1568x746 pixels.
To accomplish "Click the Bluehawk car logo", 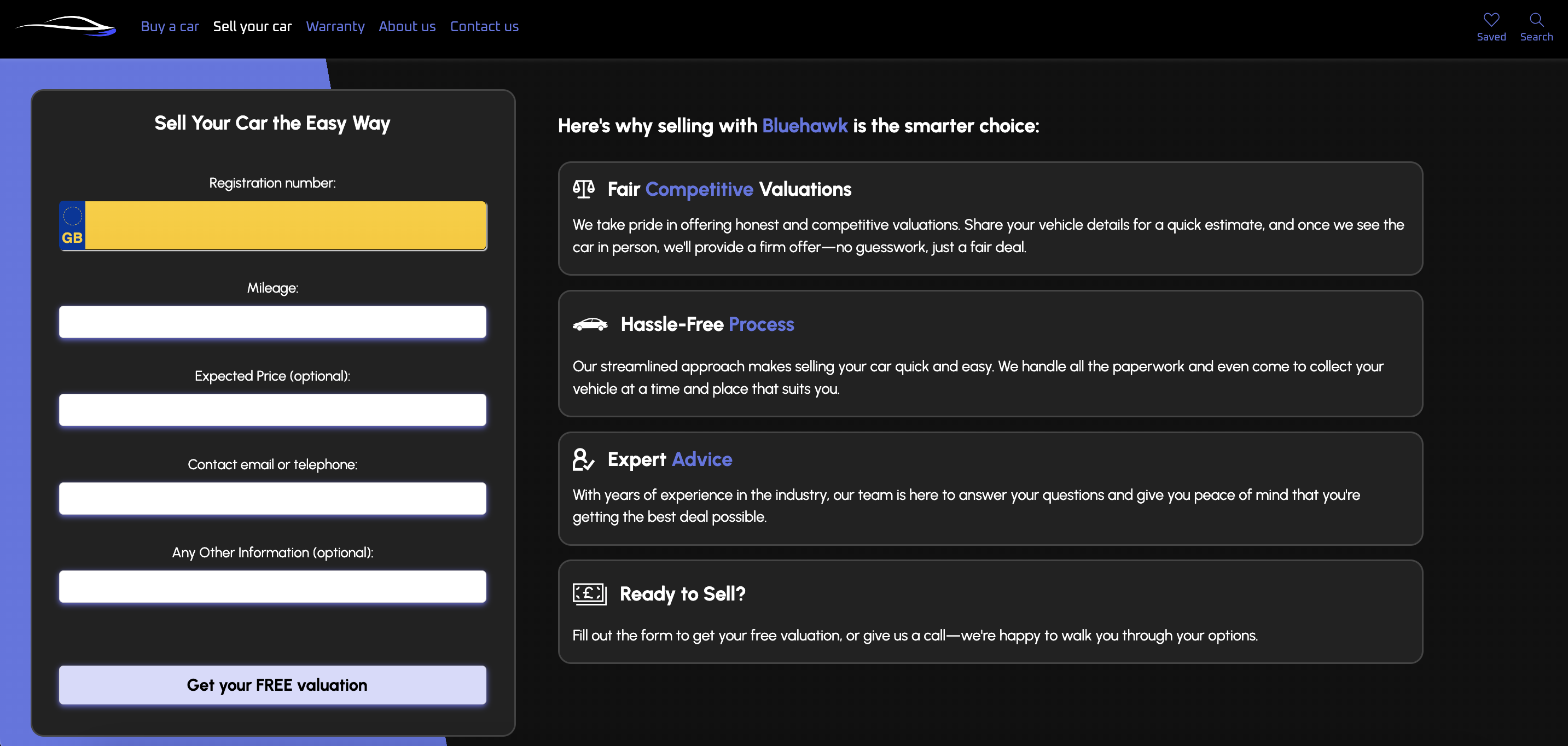I will (66, 26).
